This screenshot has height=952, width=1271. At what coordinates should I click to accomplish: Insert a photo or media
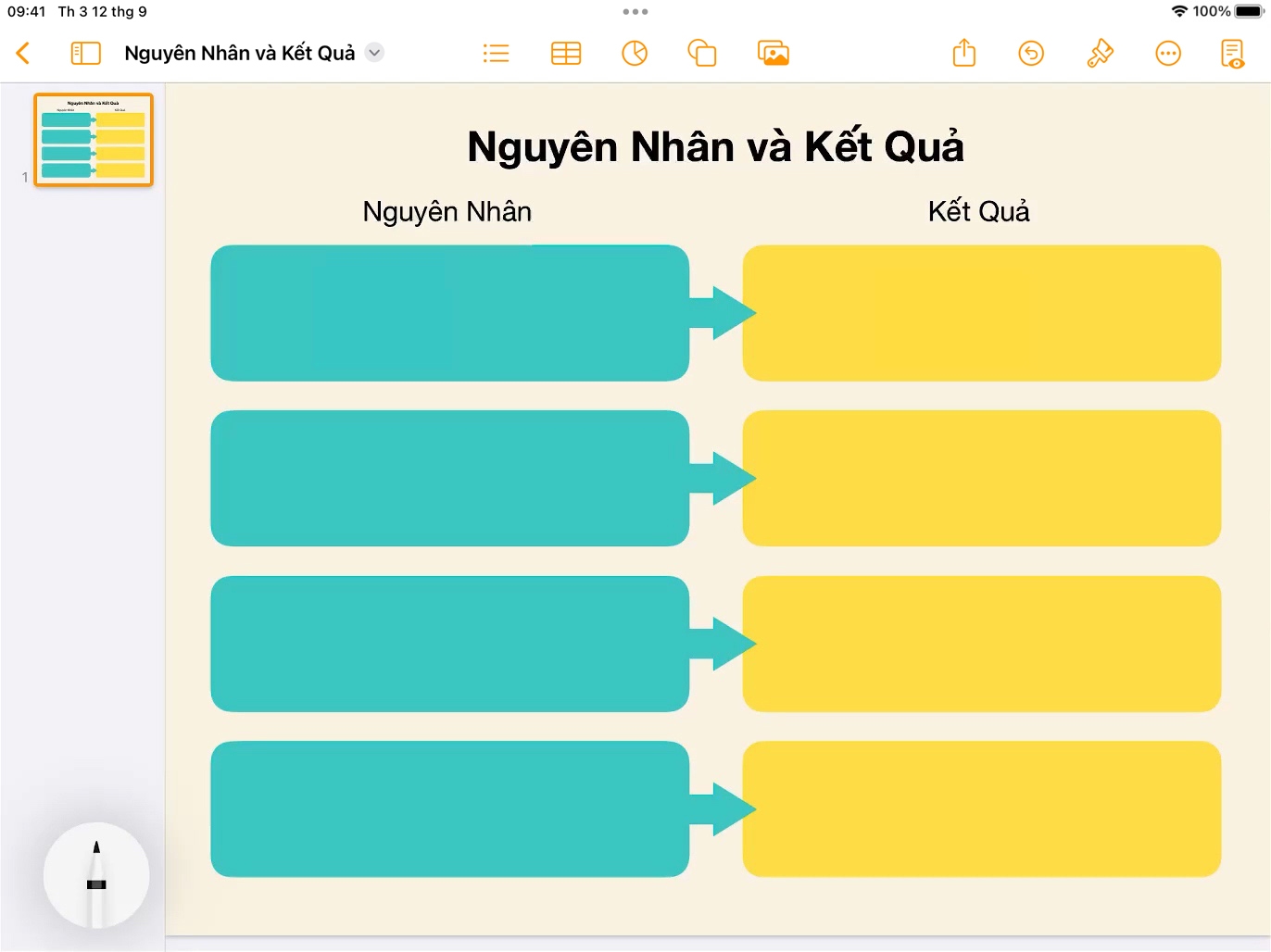(x=774, y=54)
